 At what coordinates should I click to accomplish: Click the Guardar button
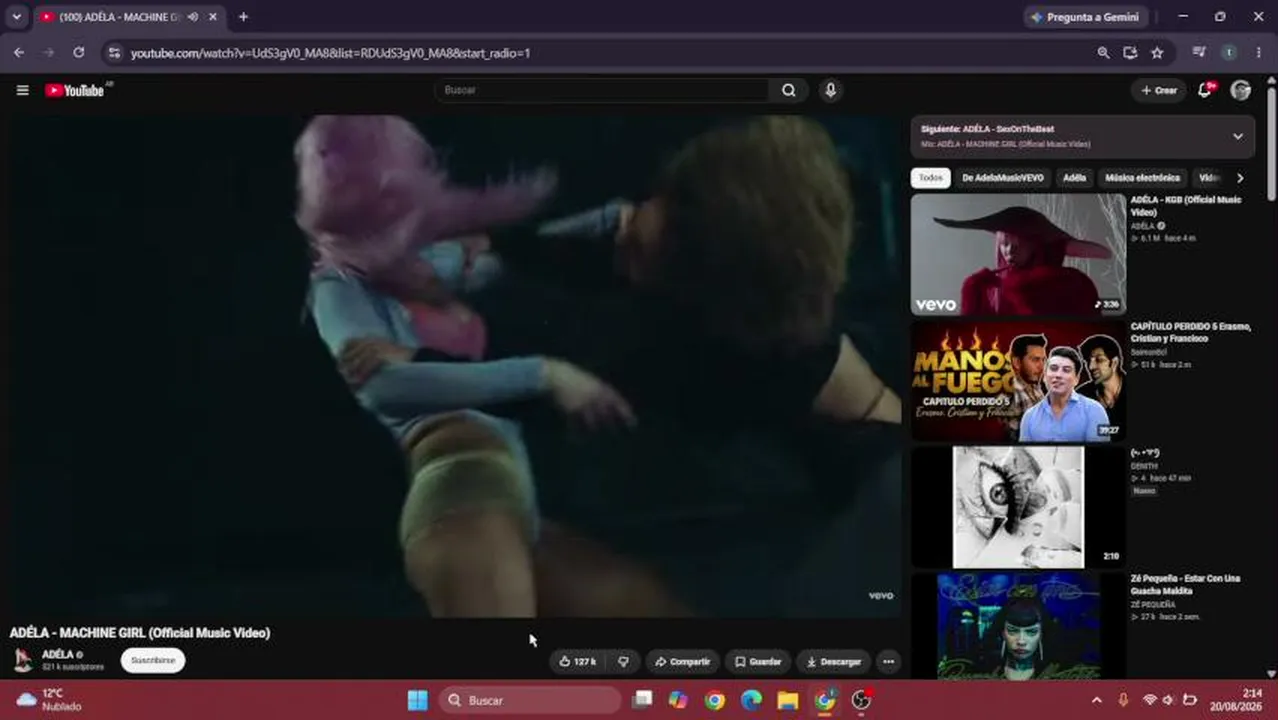point(757,661)
